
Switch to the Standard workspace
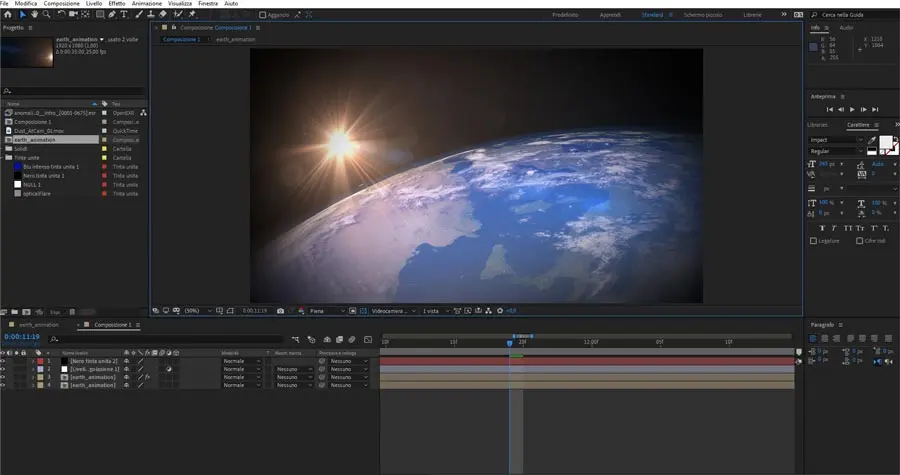coord(652,15)
